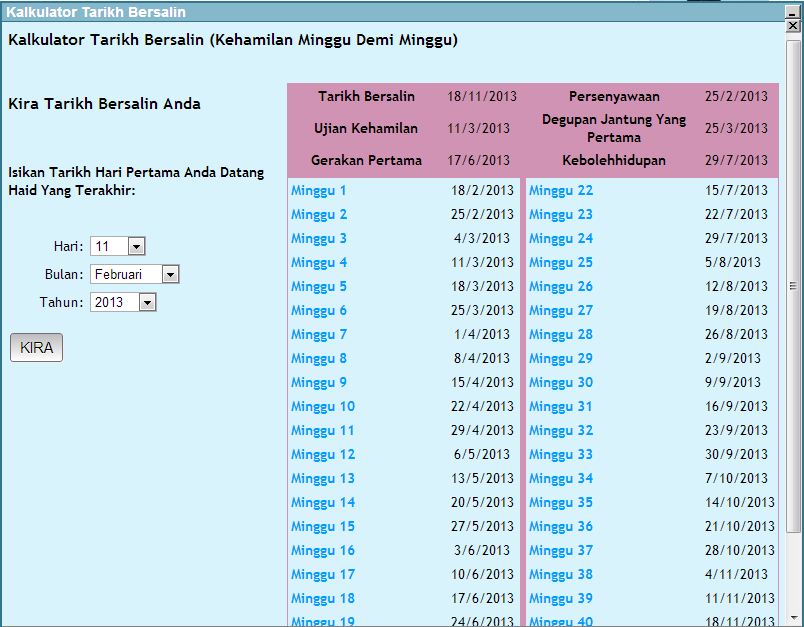804x627 pixels.
Task: Open the Minggu 31 link
Action: (561, 407)
